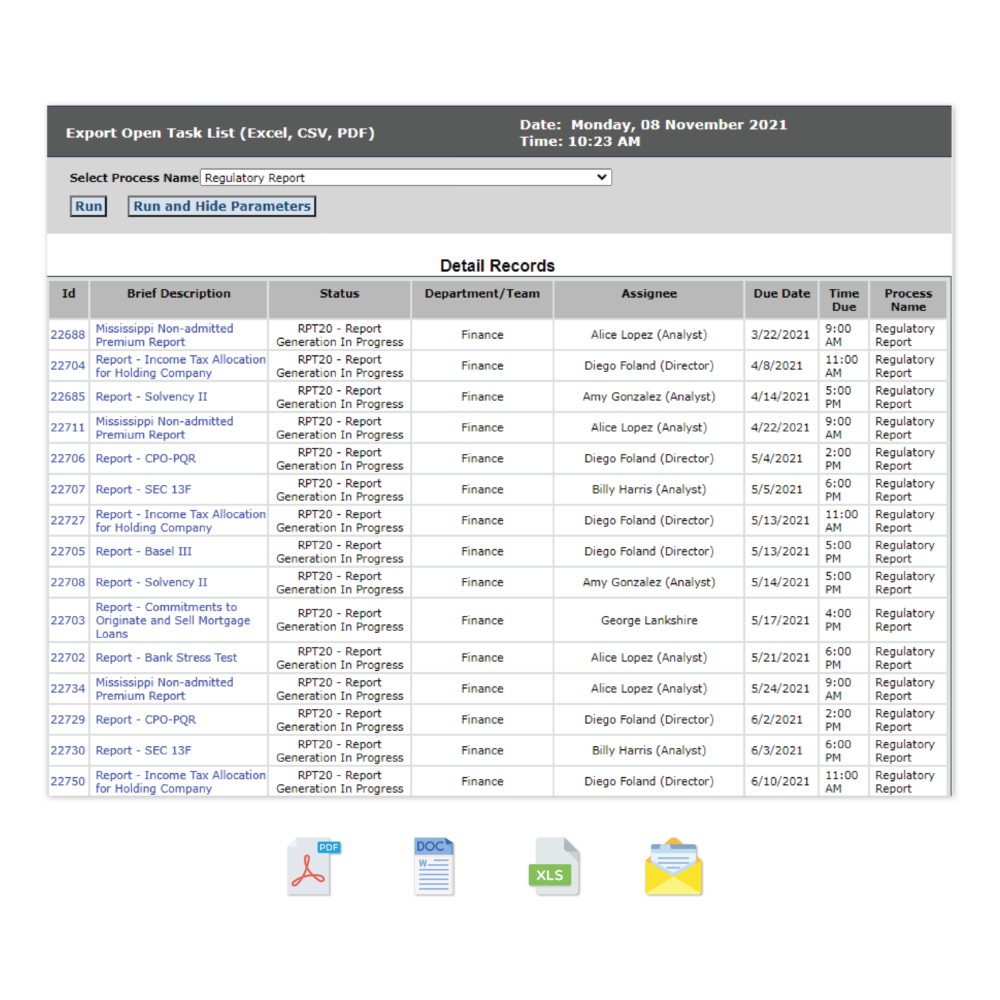Export the task list as PDF

pos(314,867)
